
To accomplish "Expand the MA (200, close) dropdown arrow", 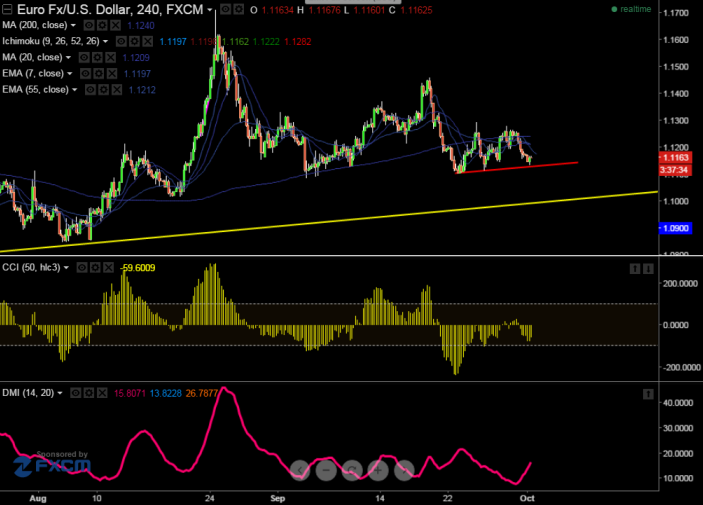I will click(x=73, y=26).
